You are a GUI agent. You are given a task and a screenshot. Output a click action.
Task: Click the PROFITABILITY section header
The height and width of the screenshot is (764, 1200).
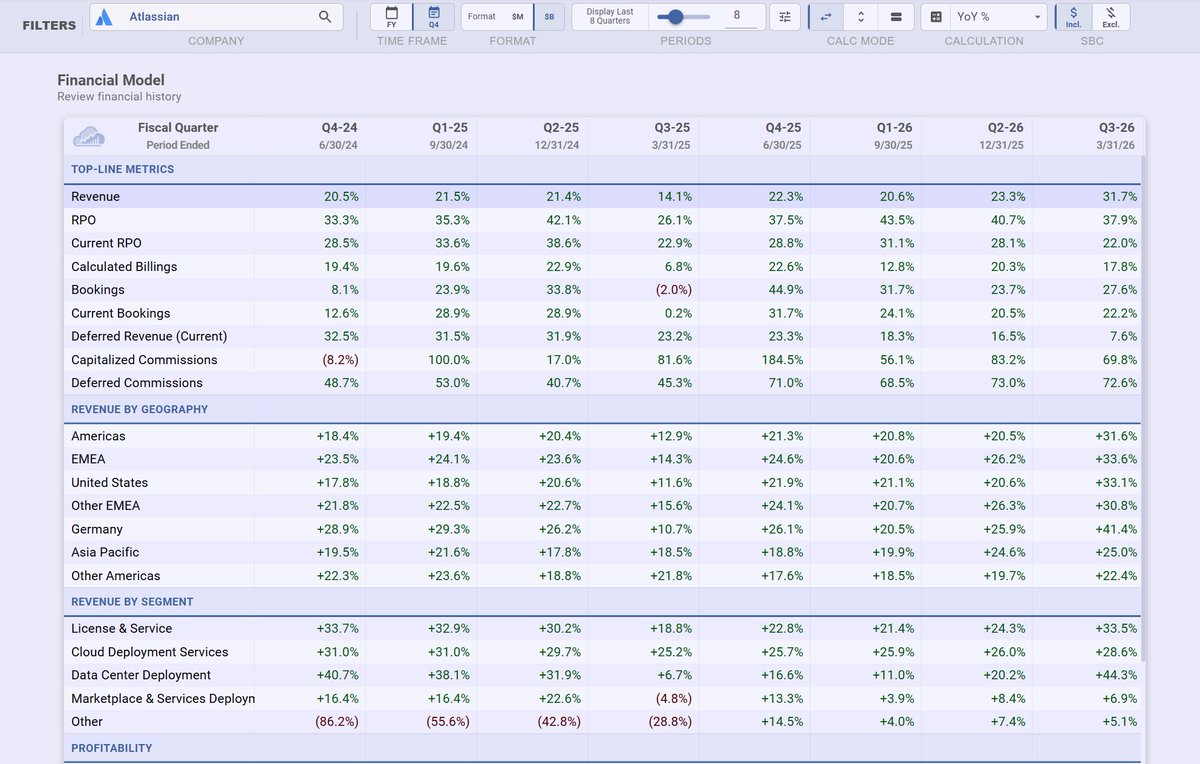pos(112,748)
